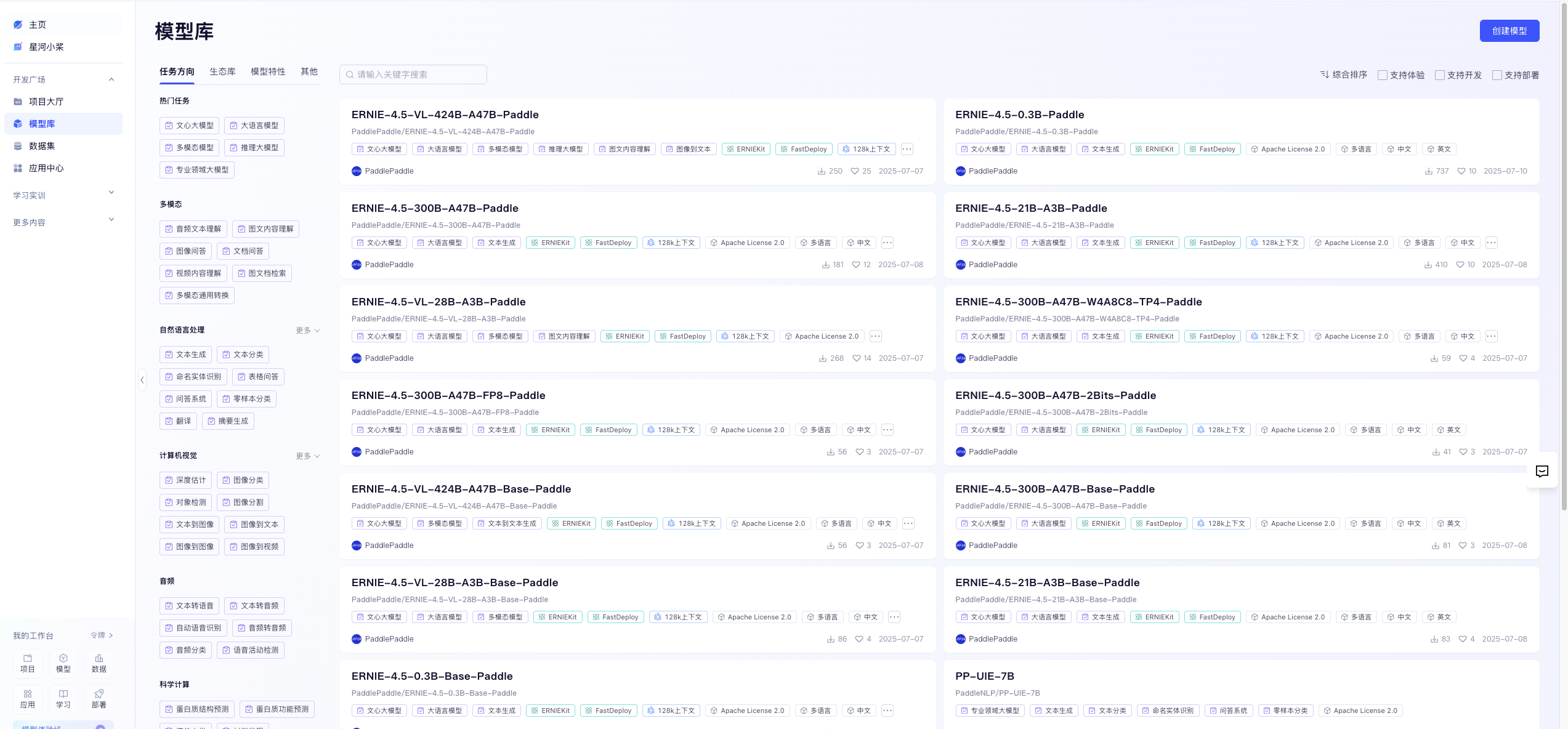The height and width of the screenshot is (729, 1568).
Task: Click the 创建模型 button
Action: point(1509,31)
